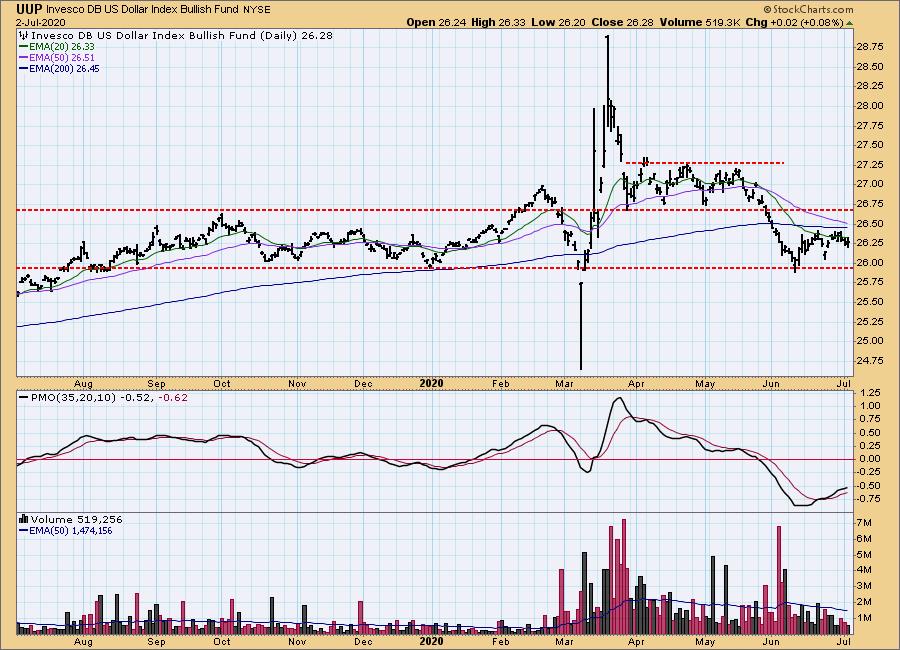Click the red PMO signal value -0.62

click(x=173, y=397)
